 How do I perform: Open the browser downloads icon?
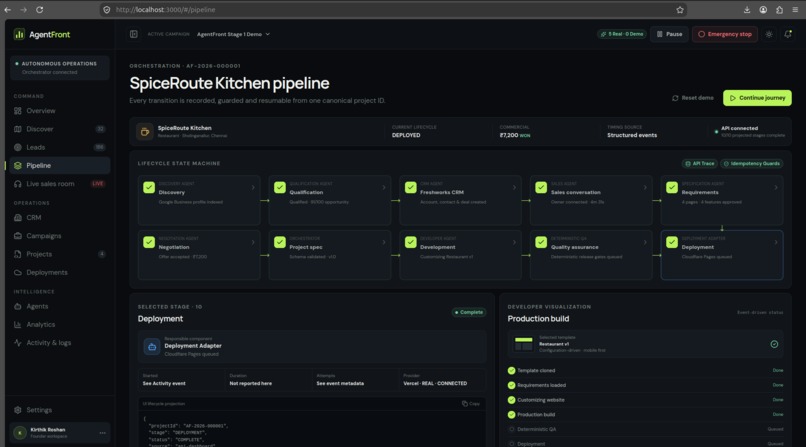(x=747, y=9)
